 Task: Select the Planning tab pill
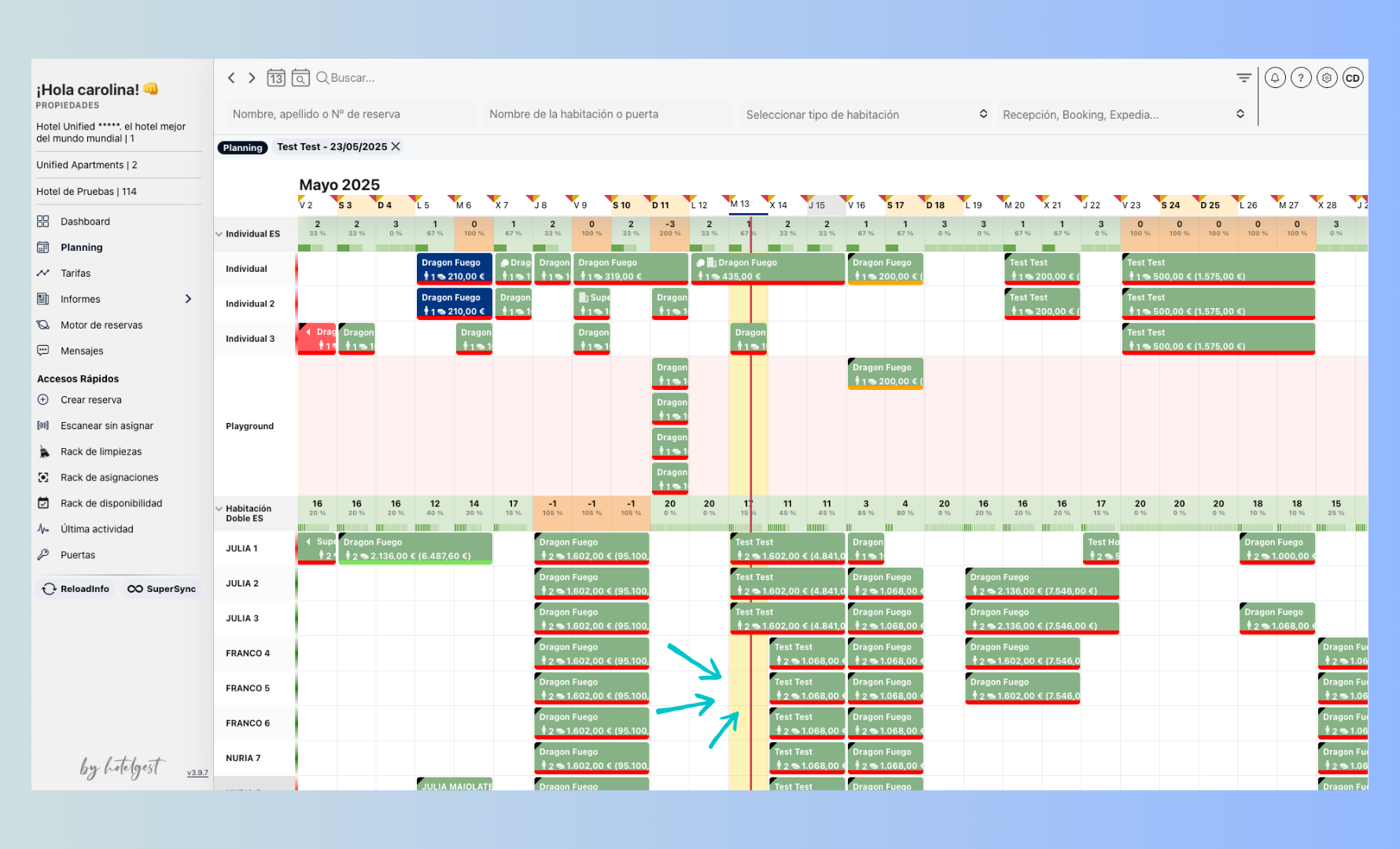click(242, 148)
